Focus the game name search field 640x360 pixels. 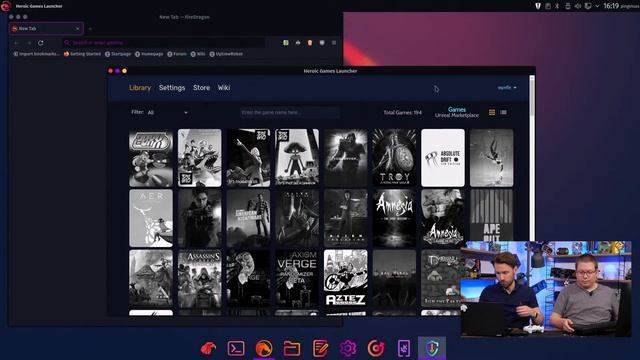click(290, 112)
